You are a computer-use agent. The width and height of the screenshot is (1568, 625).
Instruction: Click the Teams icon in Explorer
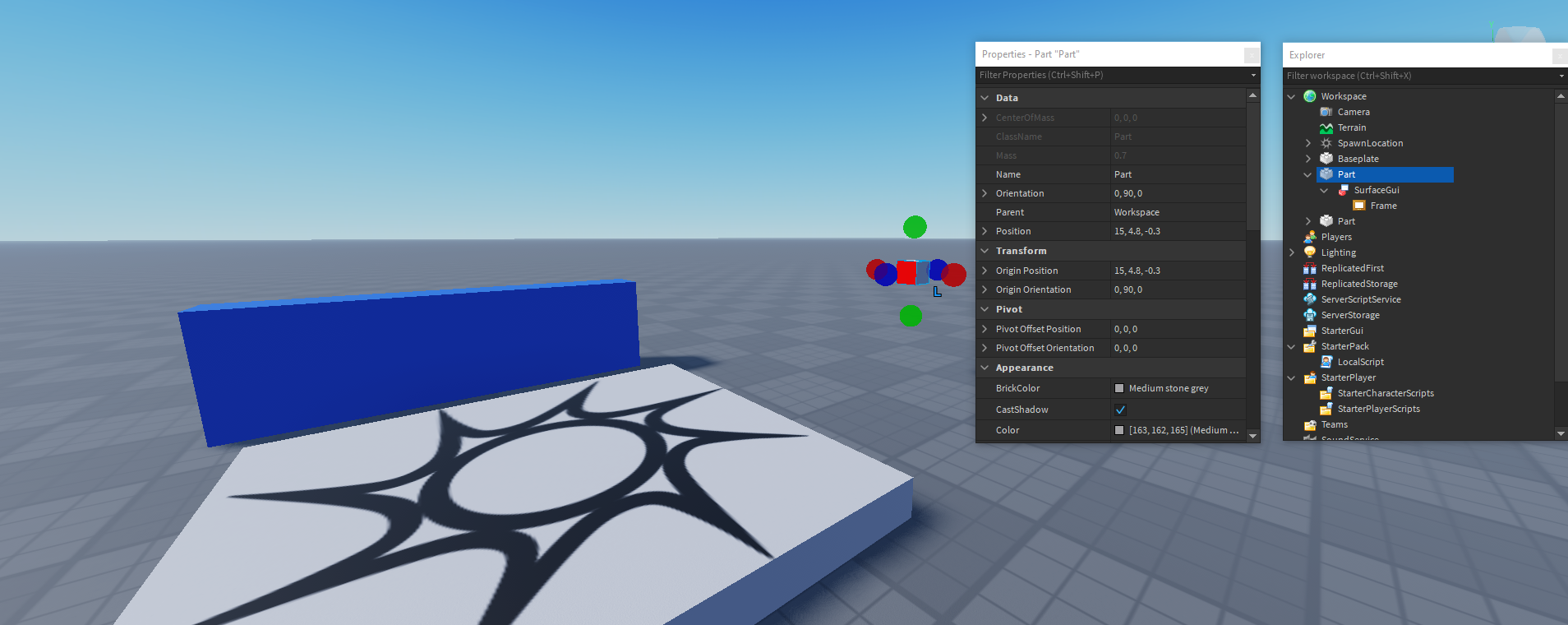click(1310, 424)
